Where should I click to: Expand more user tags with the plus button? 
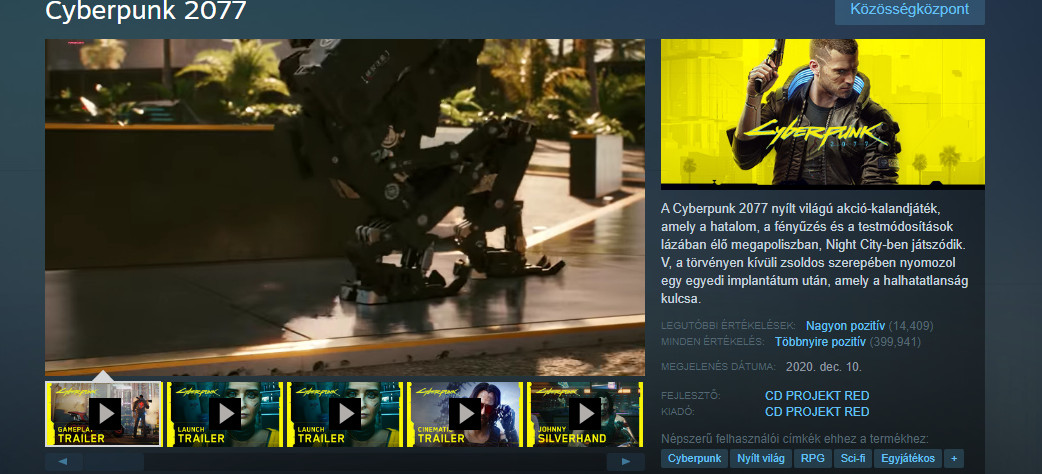(954, 459)
